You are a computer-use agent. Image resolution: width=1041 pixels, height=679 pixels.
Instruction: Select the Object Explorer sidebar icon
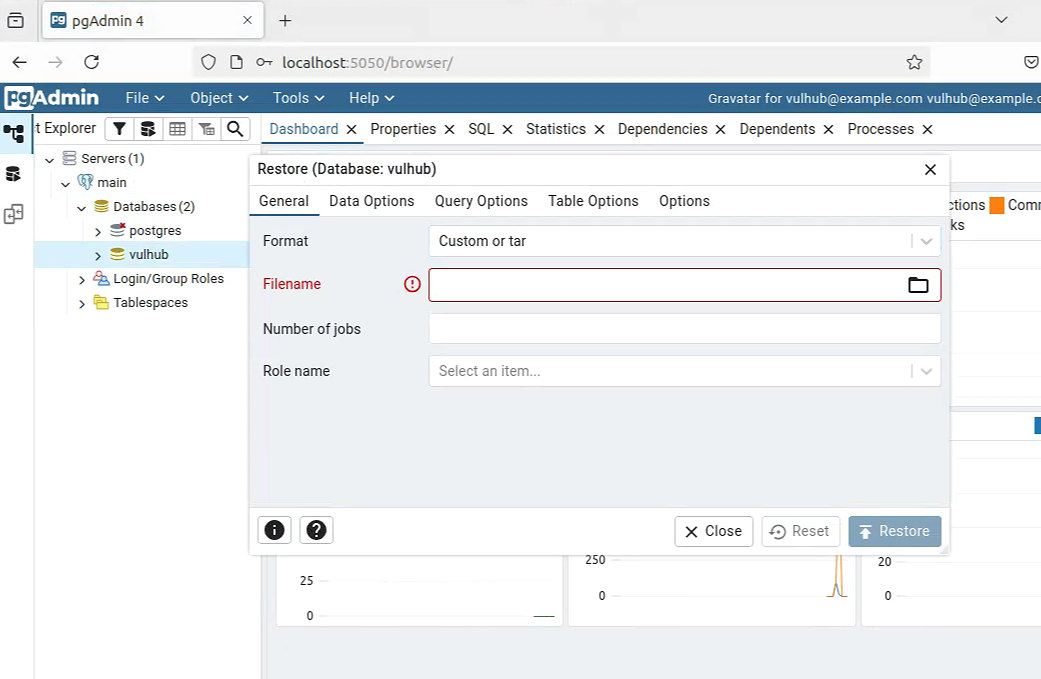click(14, 133)
